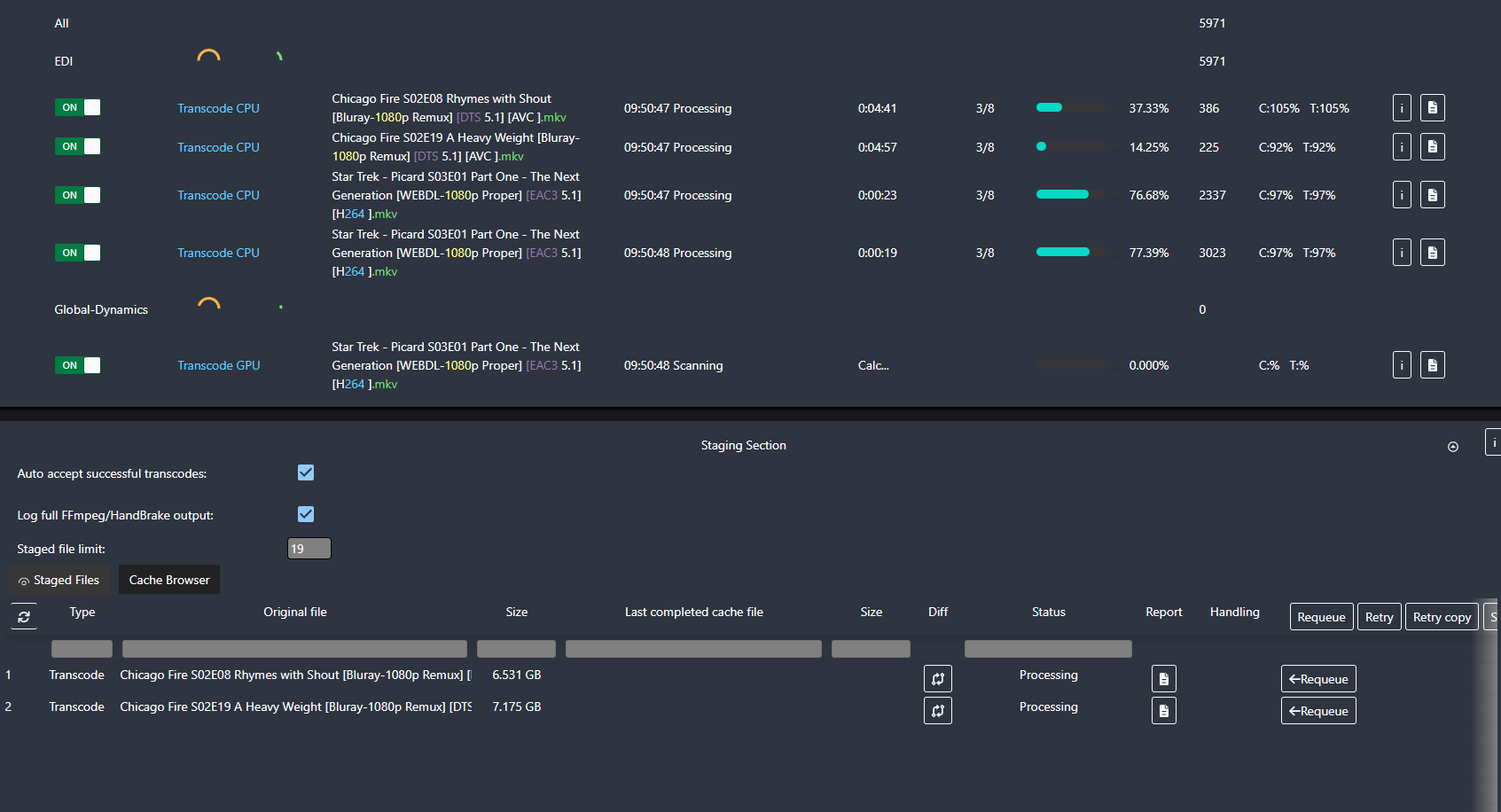
Task: Click the circular target icon near Staging Section header
Action: (x=1453, y=448)
